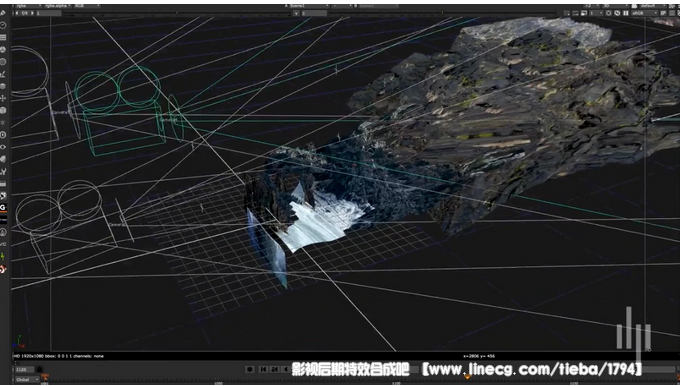The width and height of the screenshot is (687, 386).
Task: Open the Views eye toolbar icon
Action: pyautogui.click(x=3, y=147)
